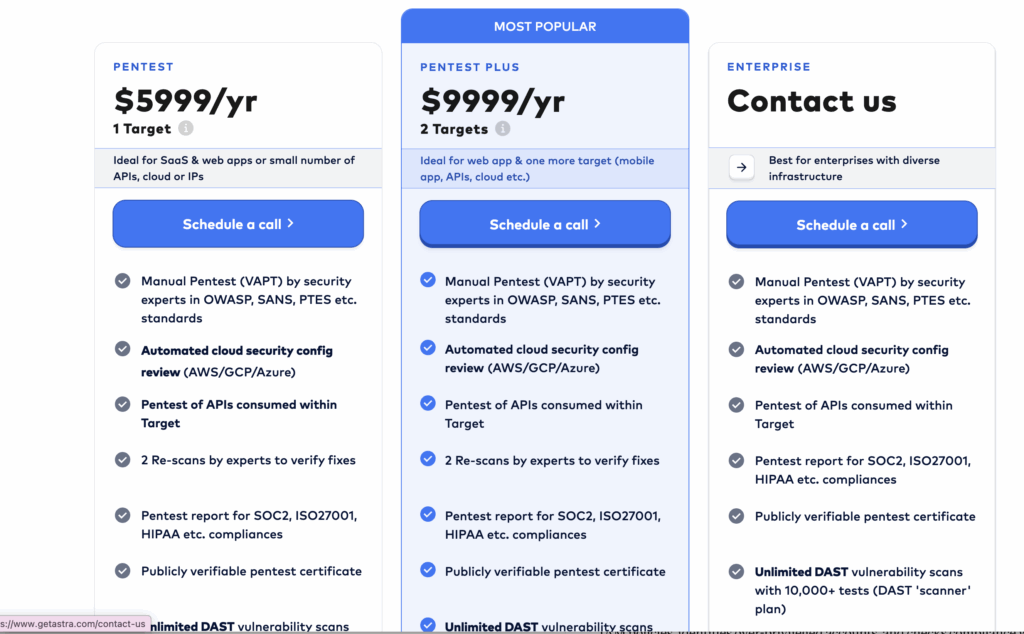Click checkmark beside Enterprise Publicly verifiable certificate
Image resolution: width=1024 pixels, height=634 pixels.
coord(737,517)
